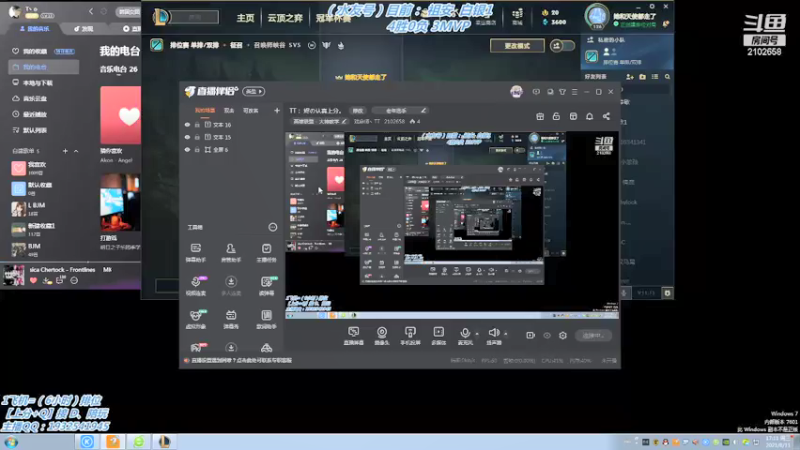
Task: Open the QR-style tool with green badge
Action: coord(266,286)
